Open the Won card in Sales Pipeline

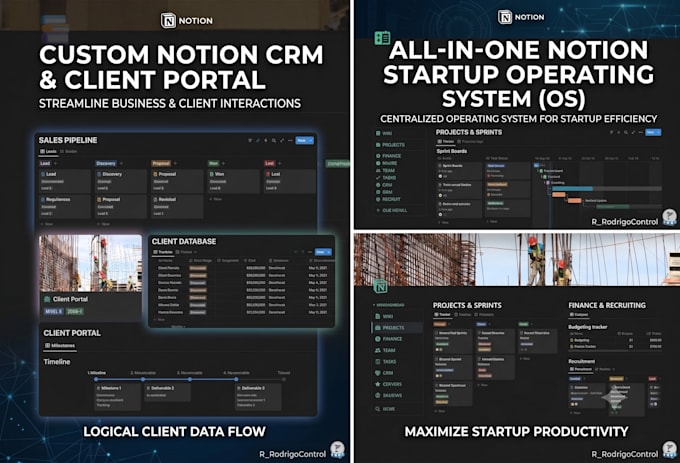[233, 181]
